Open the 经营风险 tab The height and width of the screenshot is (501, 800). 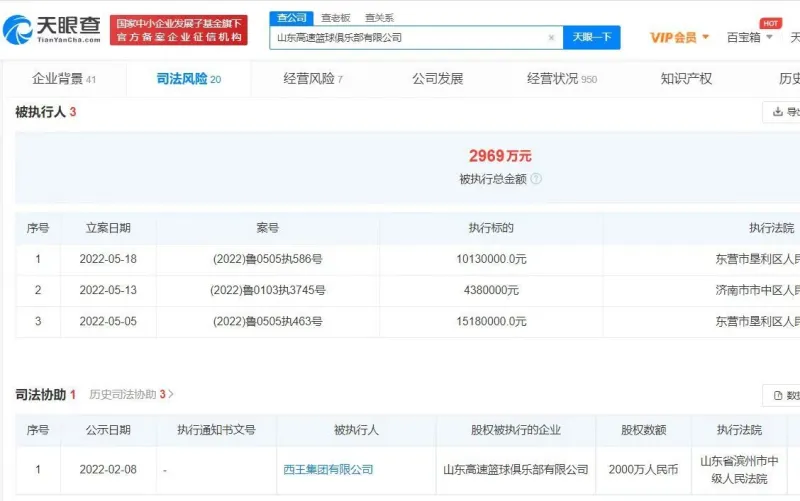[x=312, y=78]
